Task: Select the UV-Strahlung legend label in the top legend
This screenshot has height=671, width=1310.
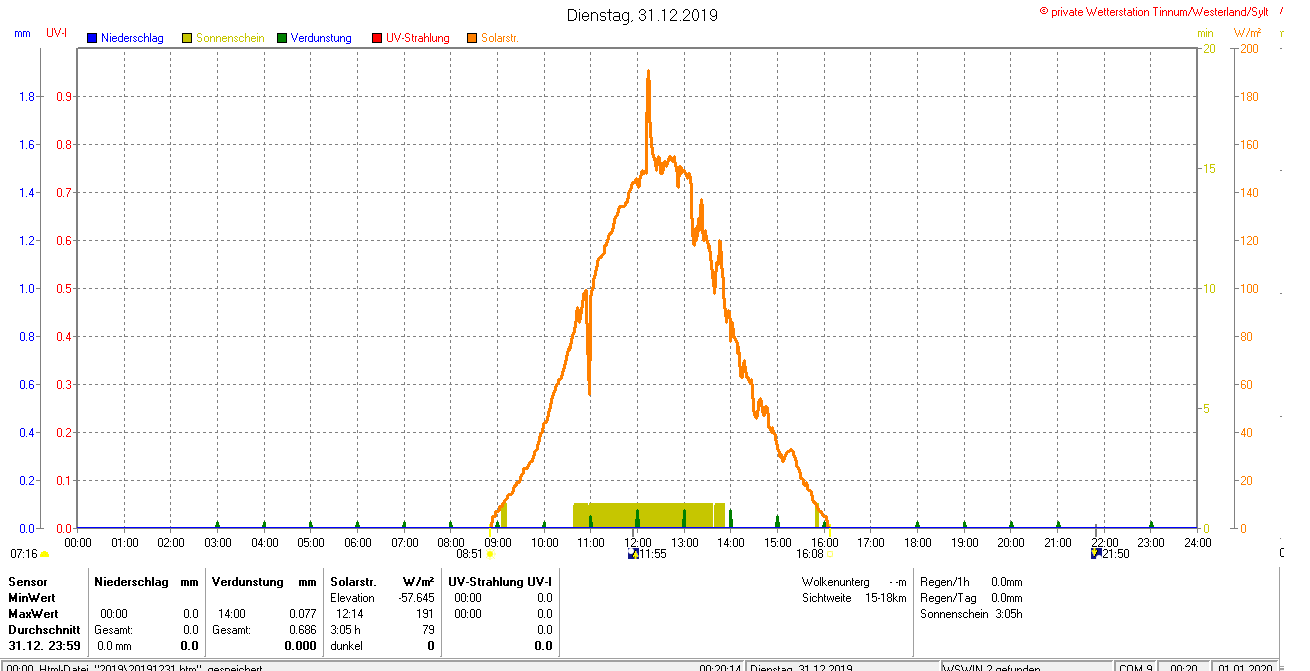Action: coord(418,38)
